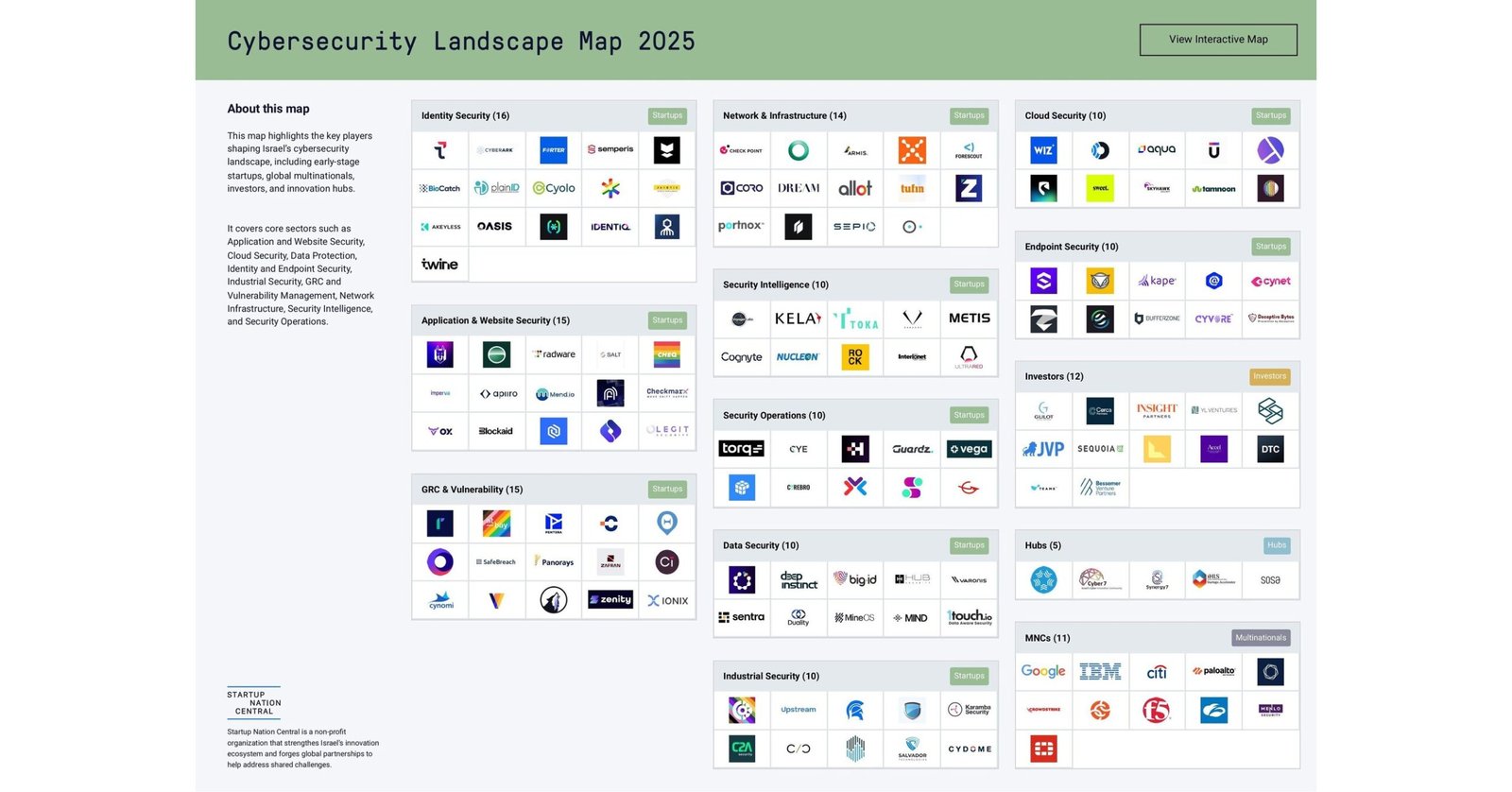Select the radware logo tile
This screenshot has width=1512, height=792.
point(554,354)
